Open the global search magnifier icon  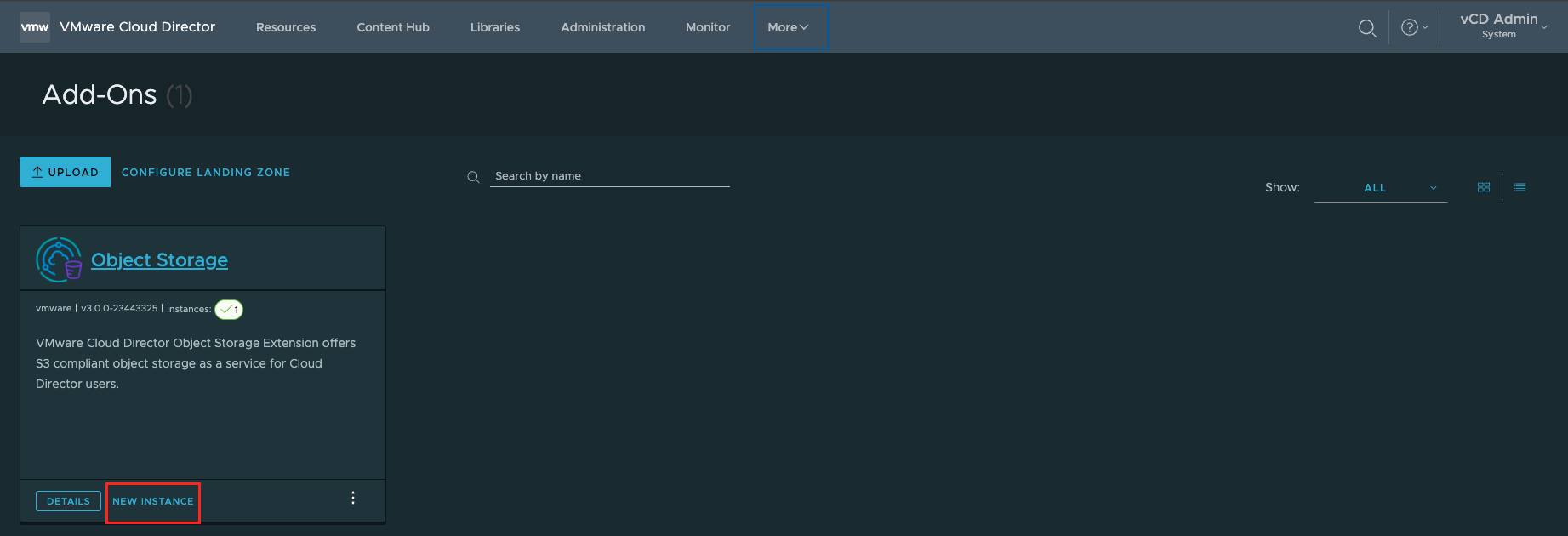1367,28
